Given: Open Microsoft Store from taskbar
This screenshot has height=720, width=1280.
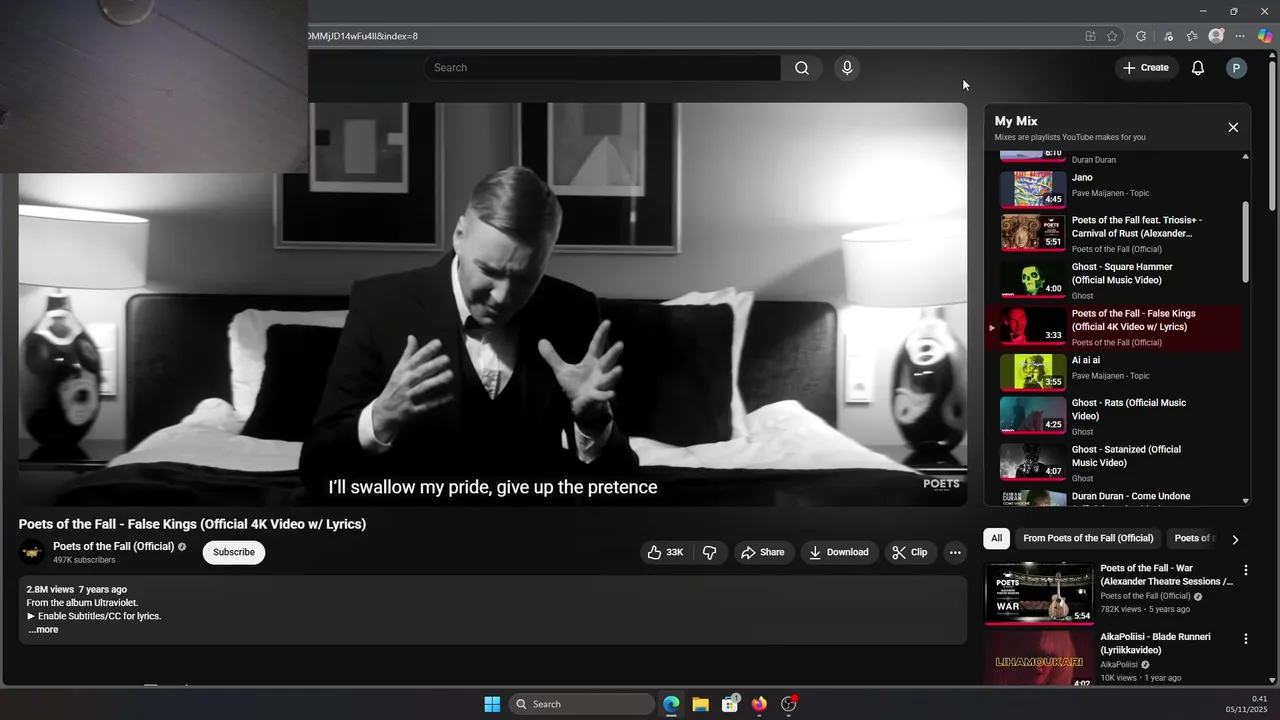Looking at the screenshot, I should [730, 704].
